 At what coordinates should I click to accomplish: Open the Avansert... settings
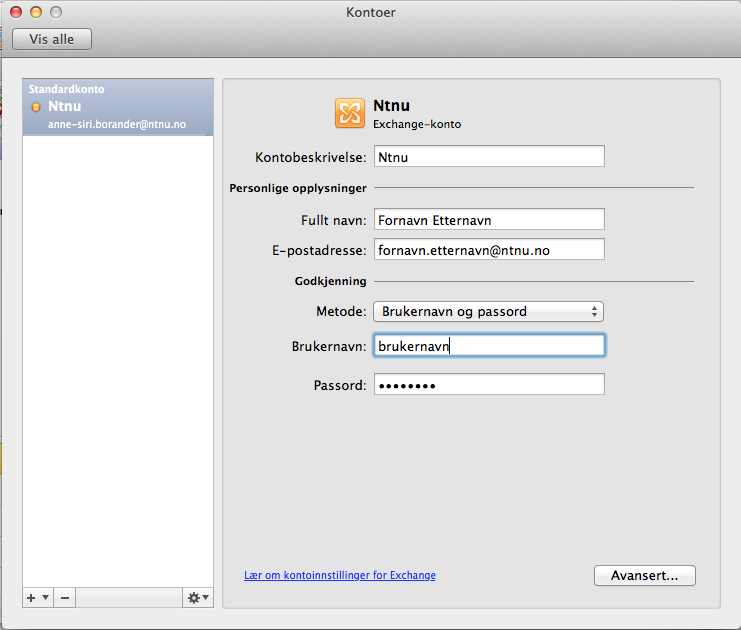click(x=645, y=576)
